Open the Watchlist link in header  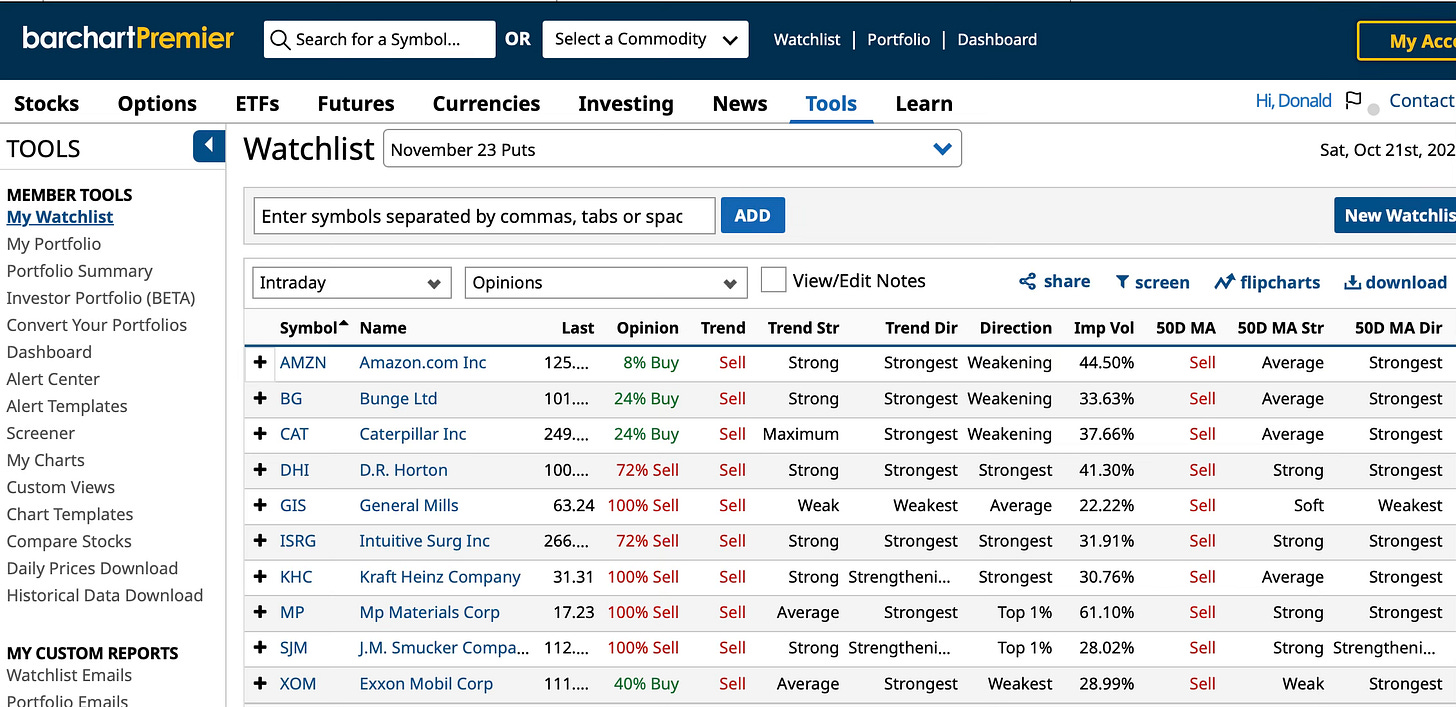click(807, 40)
